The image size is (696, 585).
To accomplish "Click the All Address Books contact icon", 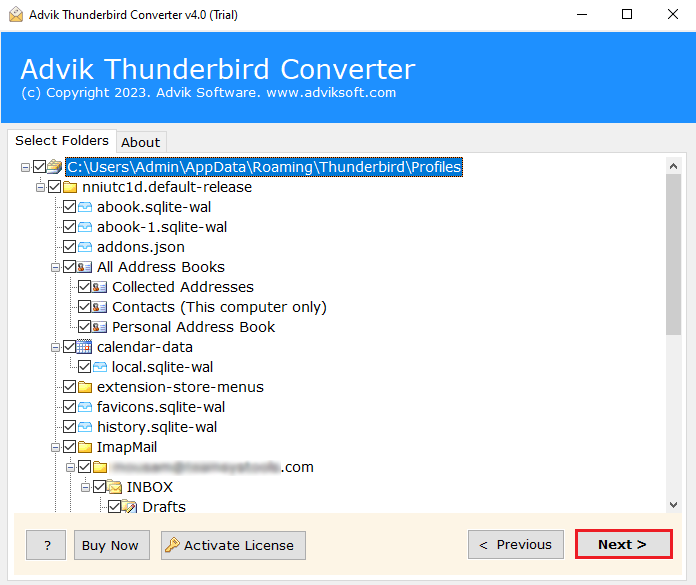I will pos(85,267).
